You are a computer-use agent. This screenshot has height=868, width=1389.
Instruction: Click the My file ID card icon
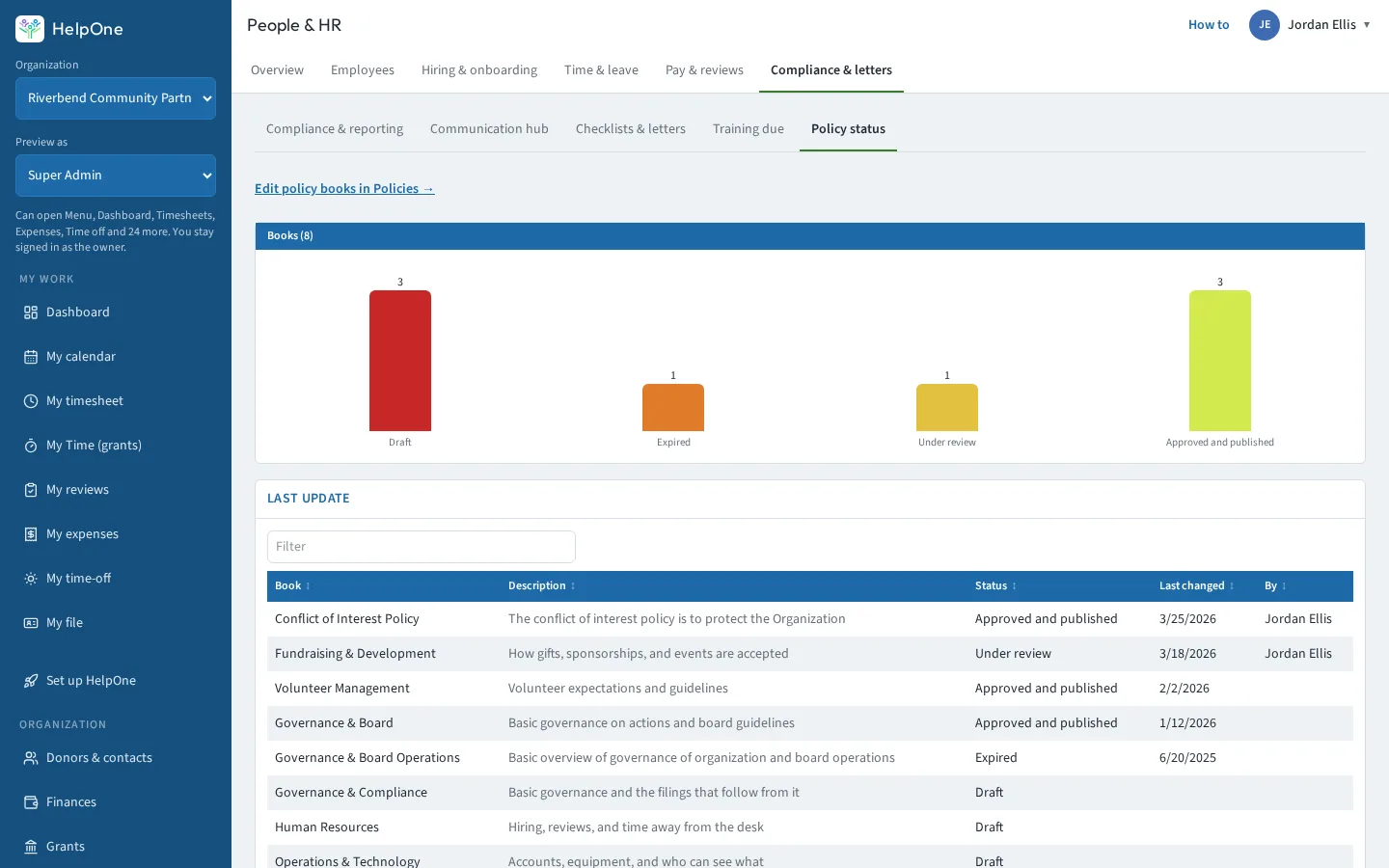tap(31, 623)
